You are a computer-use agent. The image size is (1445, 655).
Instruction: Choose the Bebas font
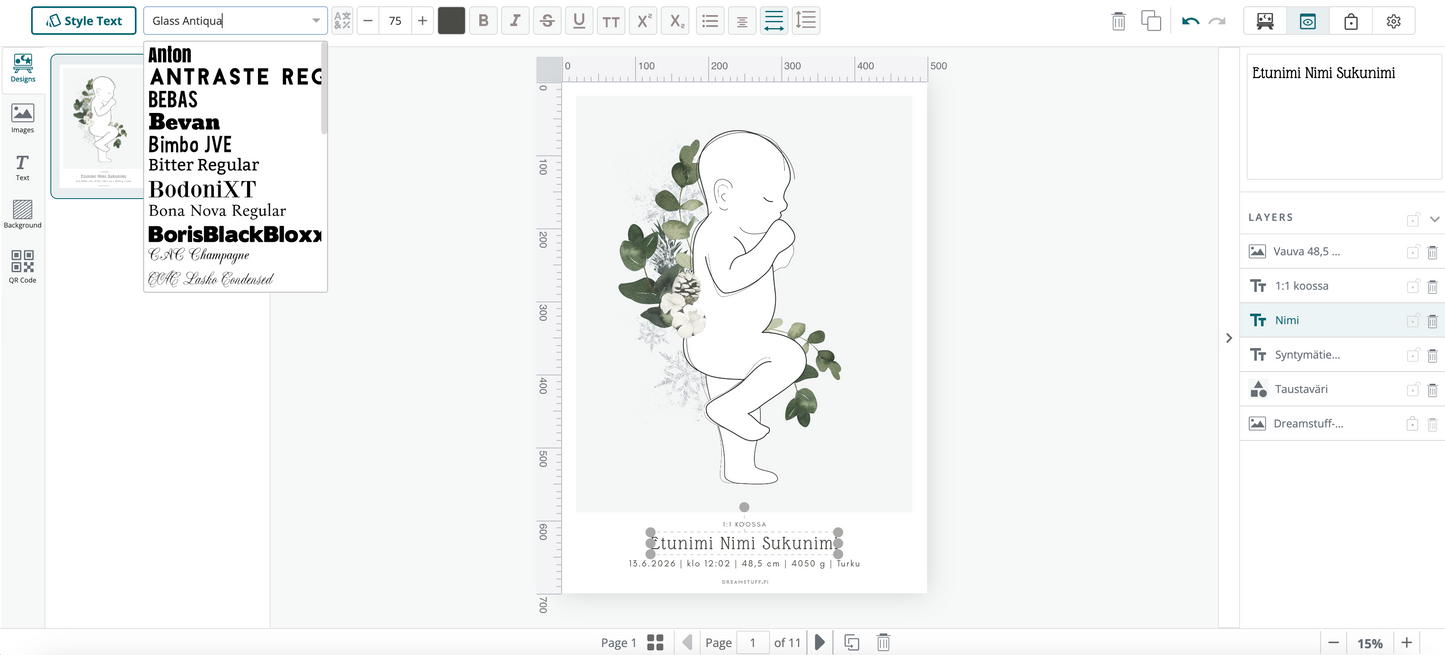[173, 100]
